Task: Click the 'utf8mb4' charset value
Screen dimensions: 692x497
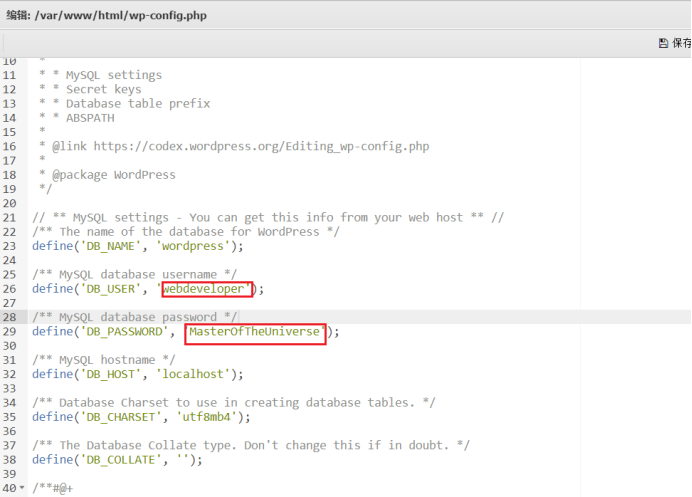Action: 207,417
